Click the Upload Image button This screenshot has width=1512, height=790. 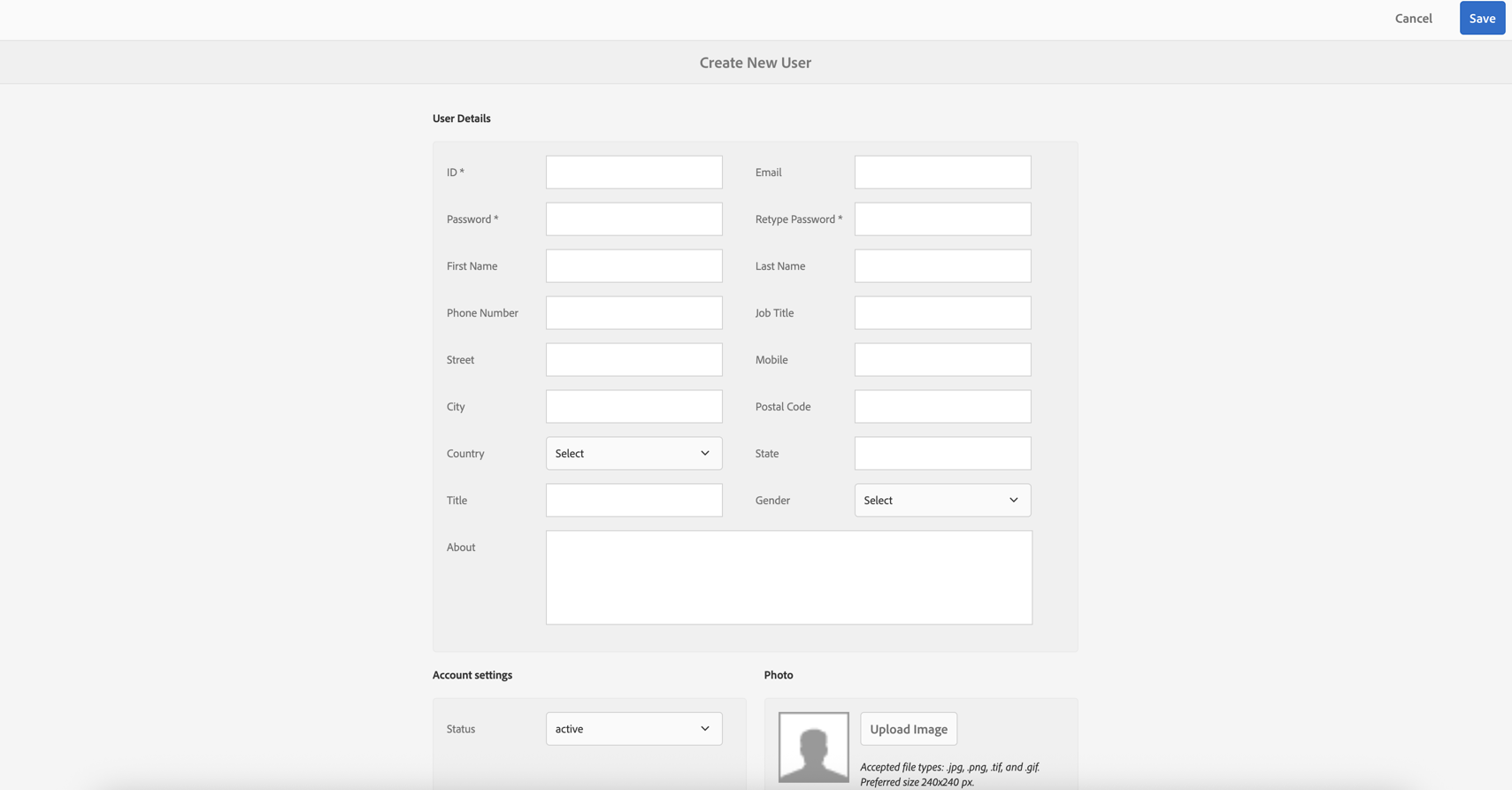[x=909, y=729]
